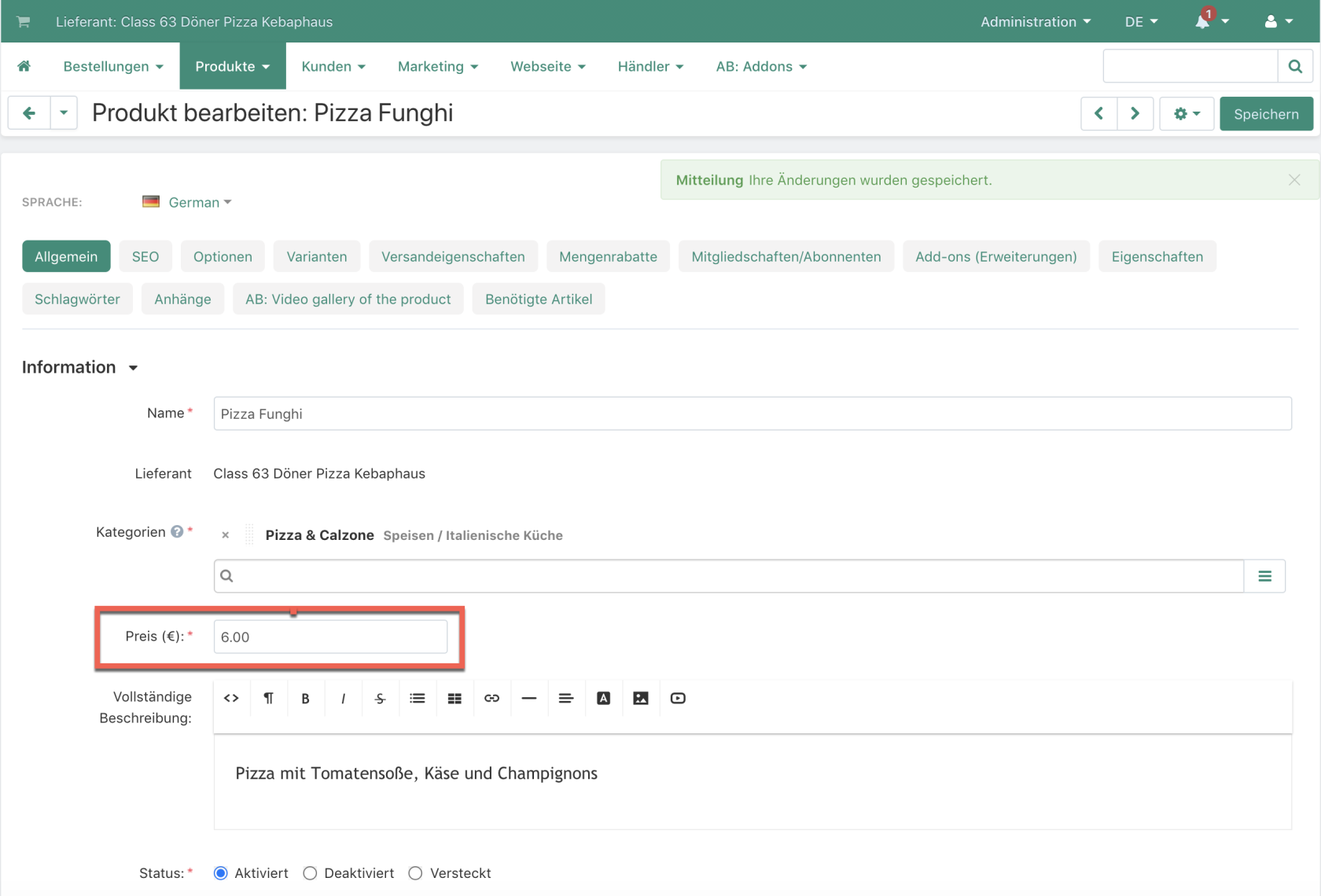
Task: Insert a table in editor
Action: pyautogui.click(x=454, y=698)
